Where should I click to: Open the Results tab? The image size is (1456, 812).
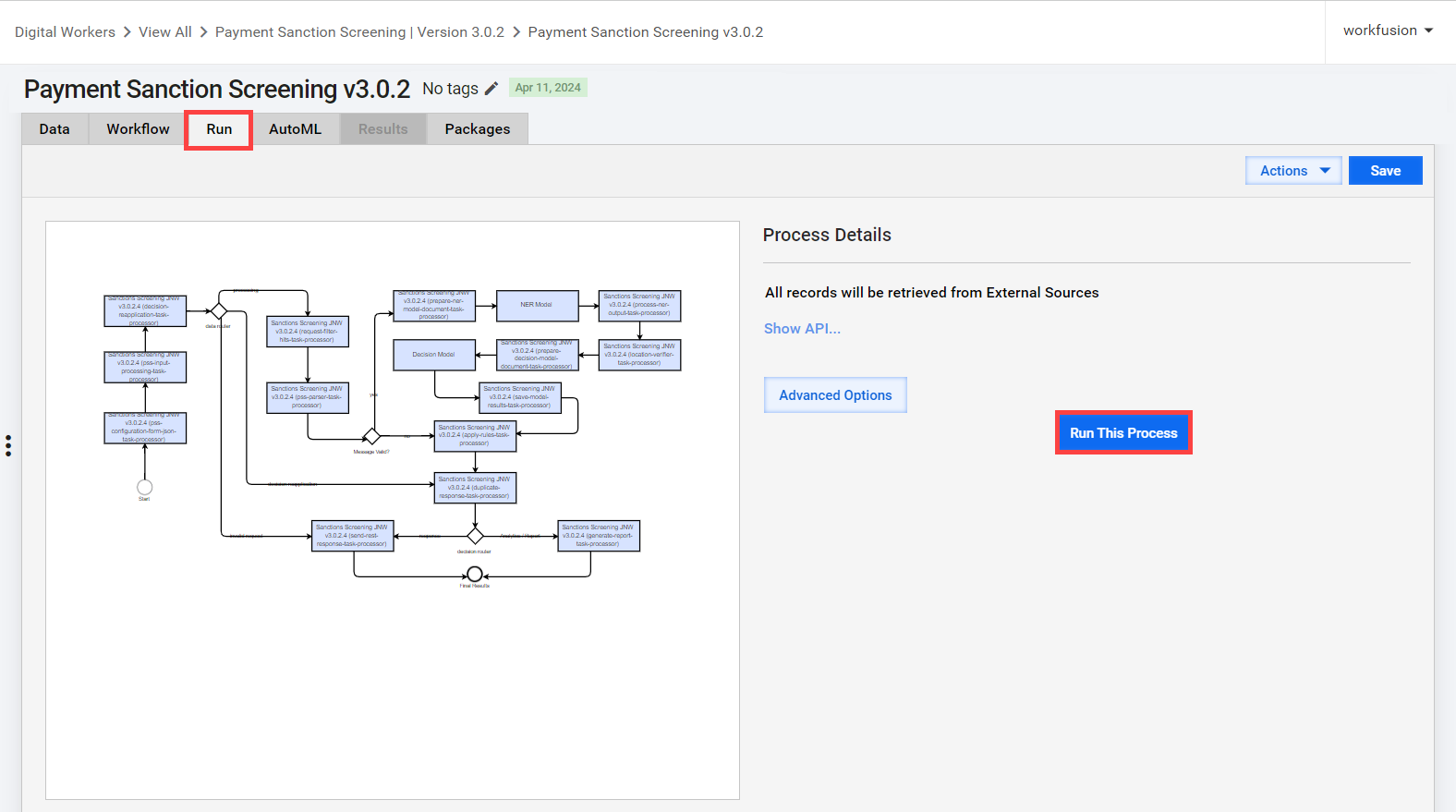[383, 129]
